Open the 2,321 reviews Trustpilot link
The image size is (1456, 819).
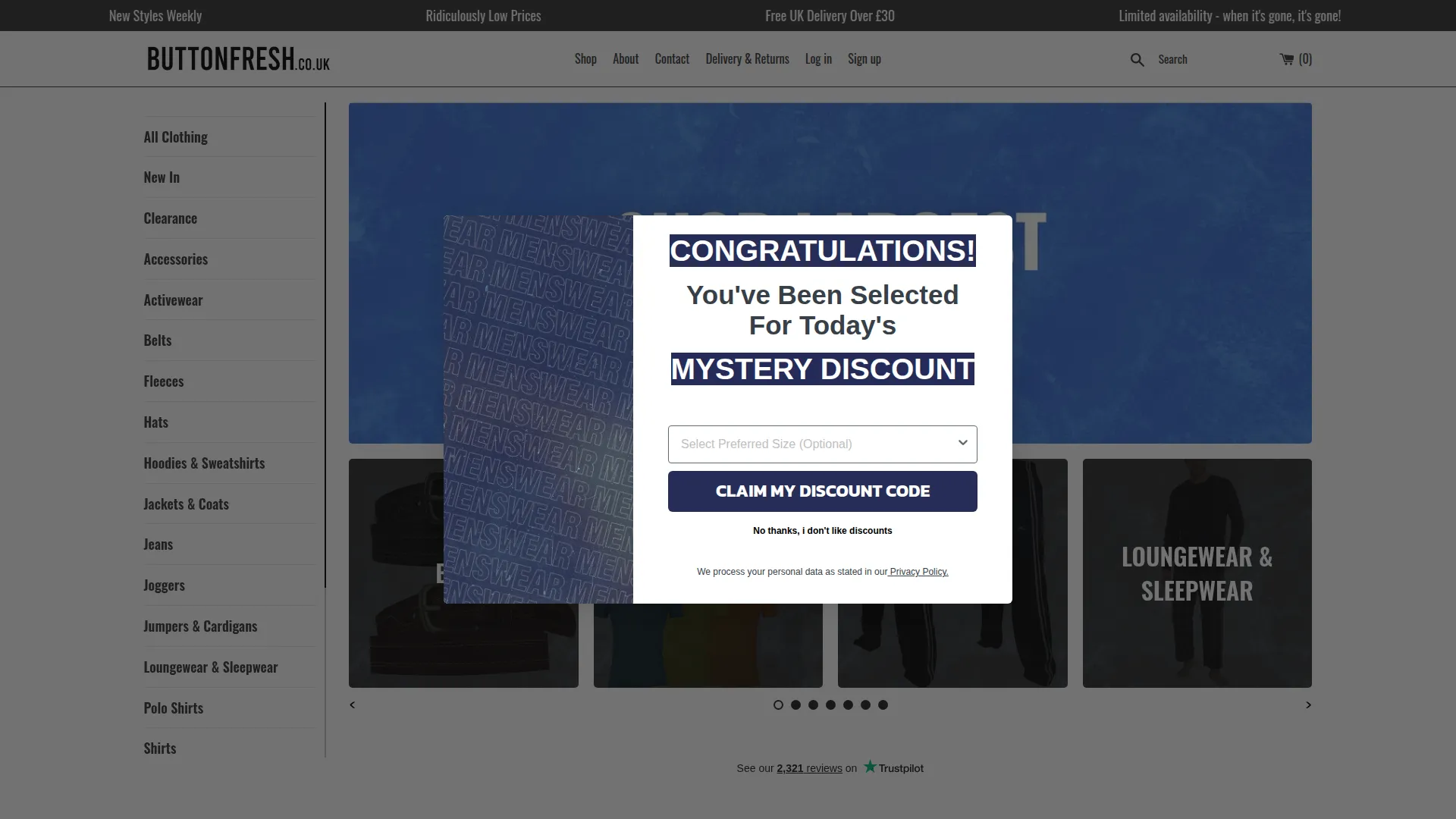(x=809, y=768)
